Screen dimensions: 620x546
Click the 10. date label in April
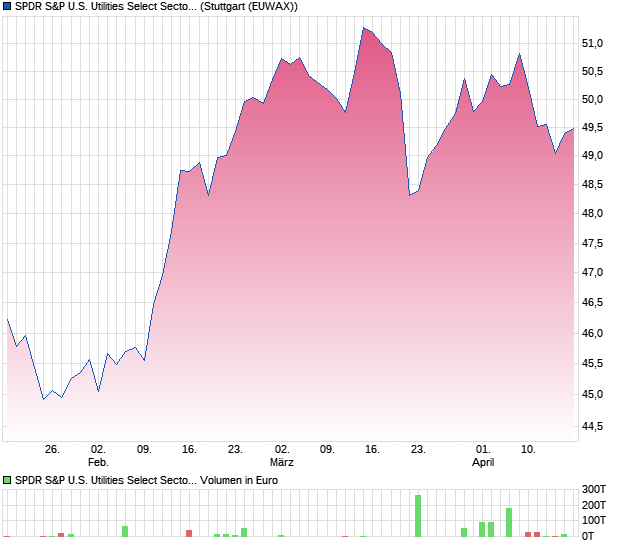click(x=528, y=450)
